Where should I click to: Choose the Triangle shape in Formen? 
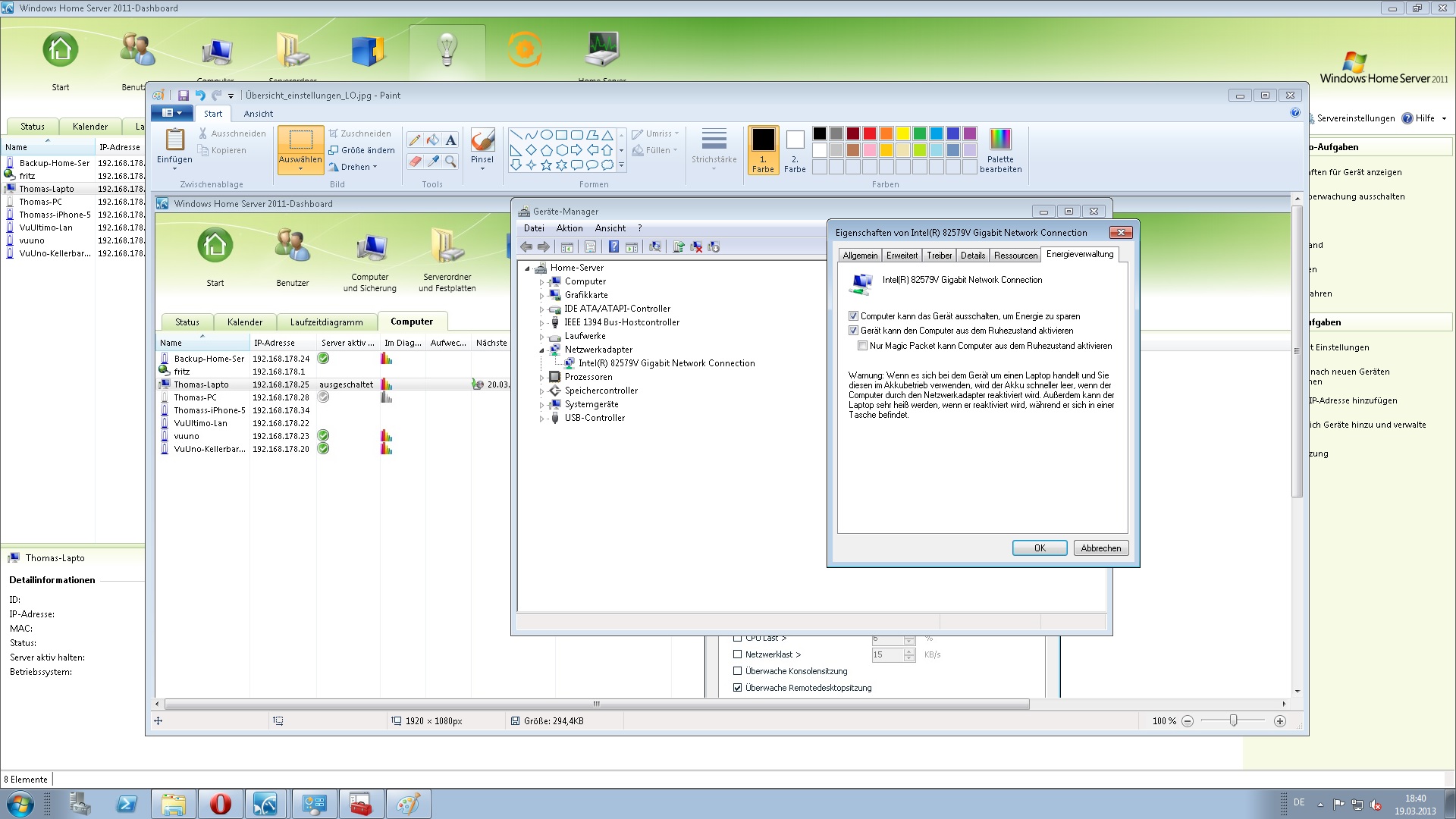[607, 135]
